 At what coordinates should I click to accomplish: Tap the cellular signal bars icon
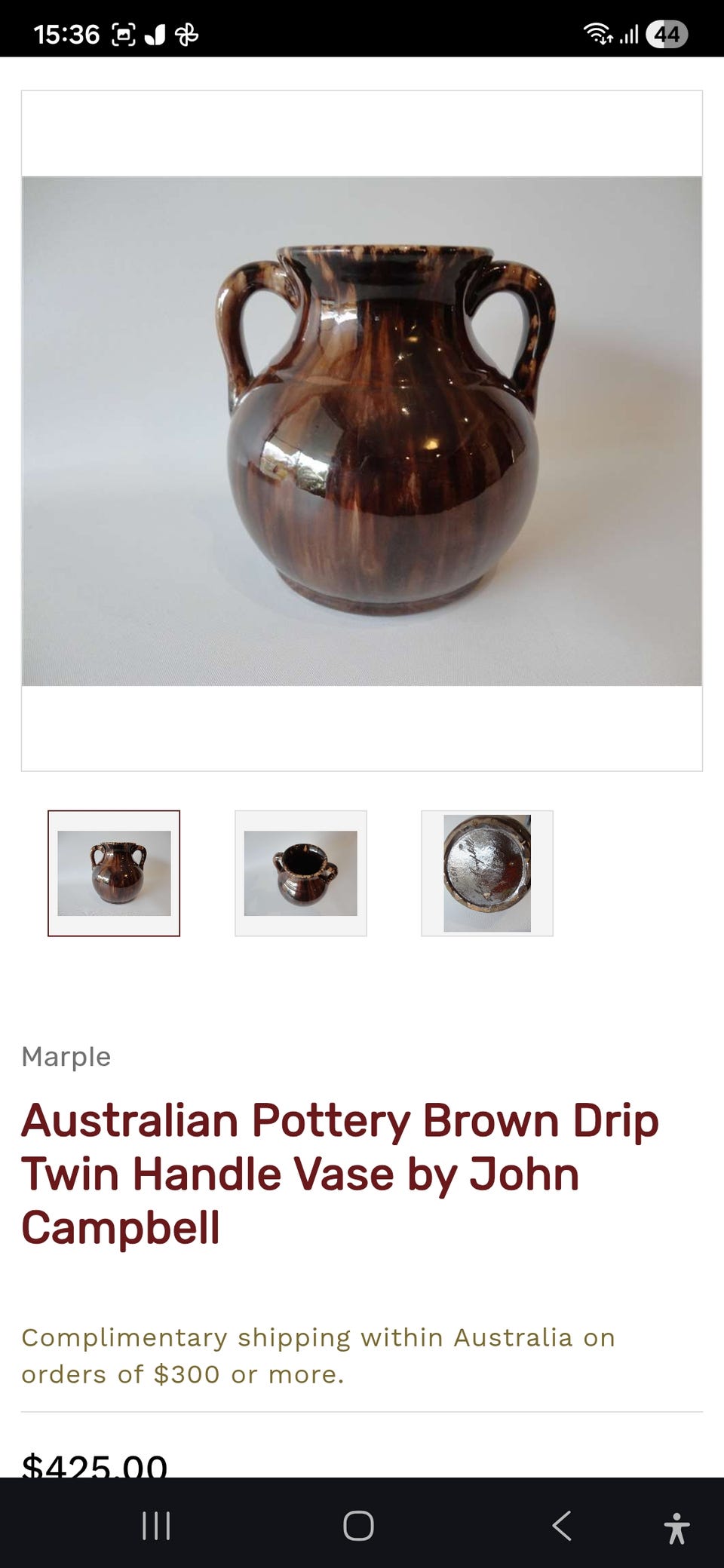630,35
